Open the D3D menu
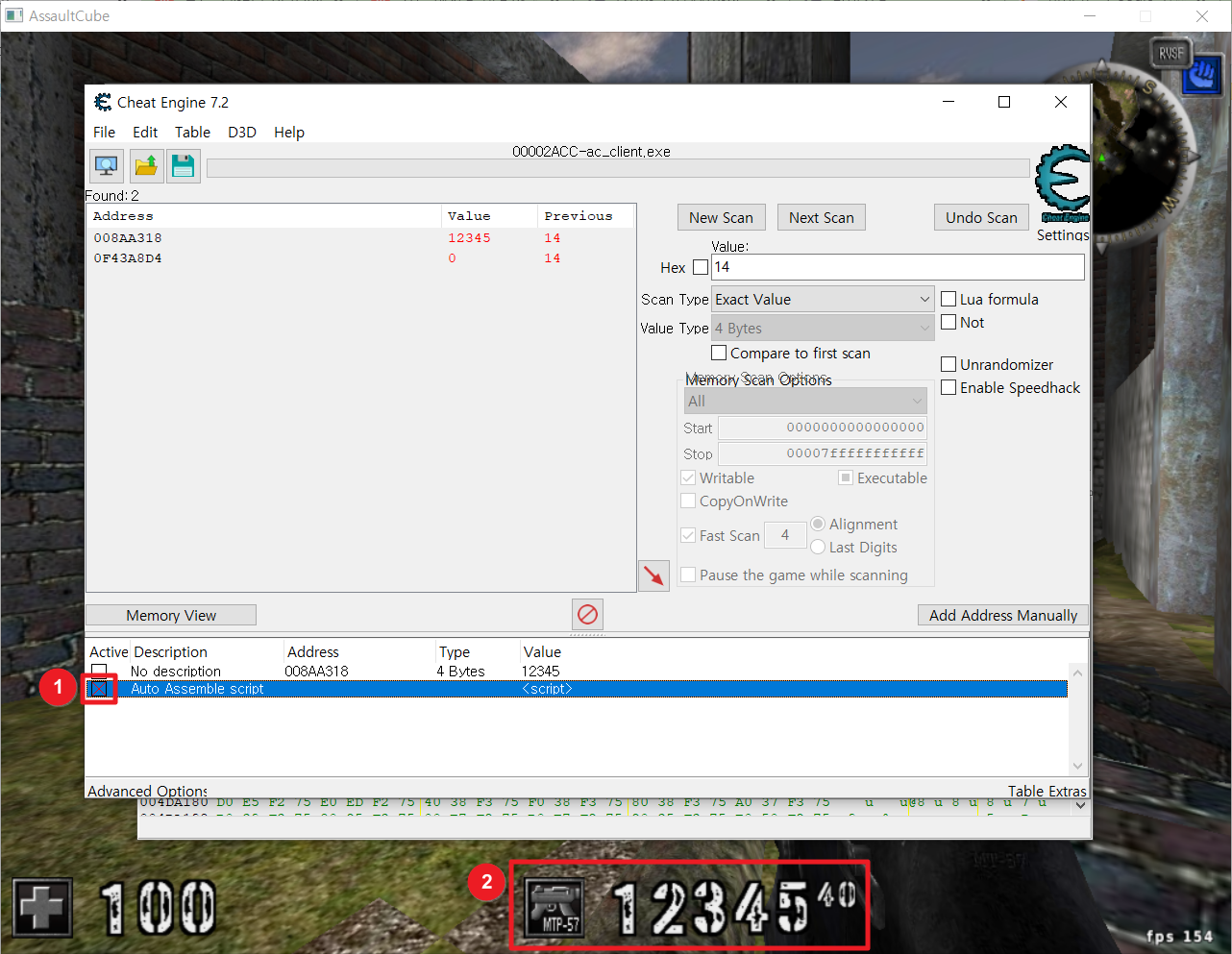 pyautogui.click(x=242, y=133)
